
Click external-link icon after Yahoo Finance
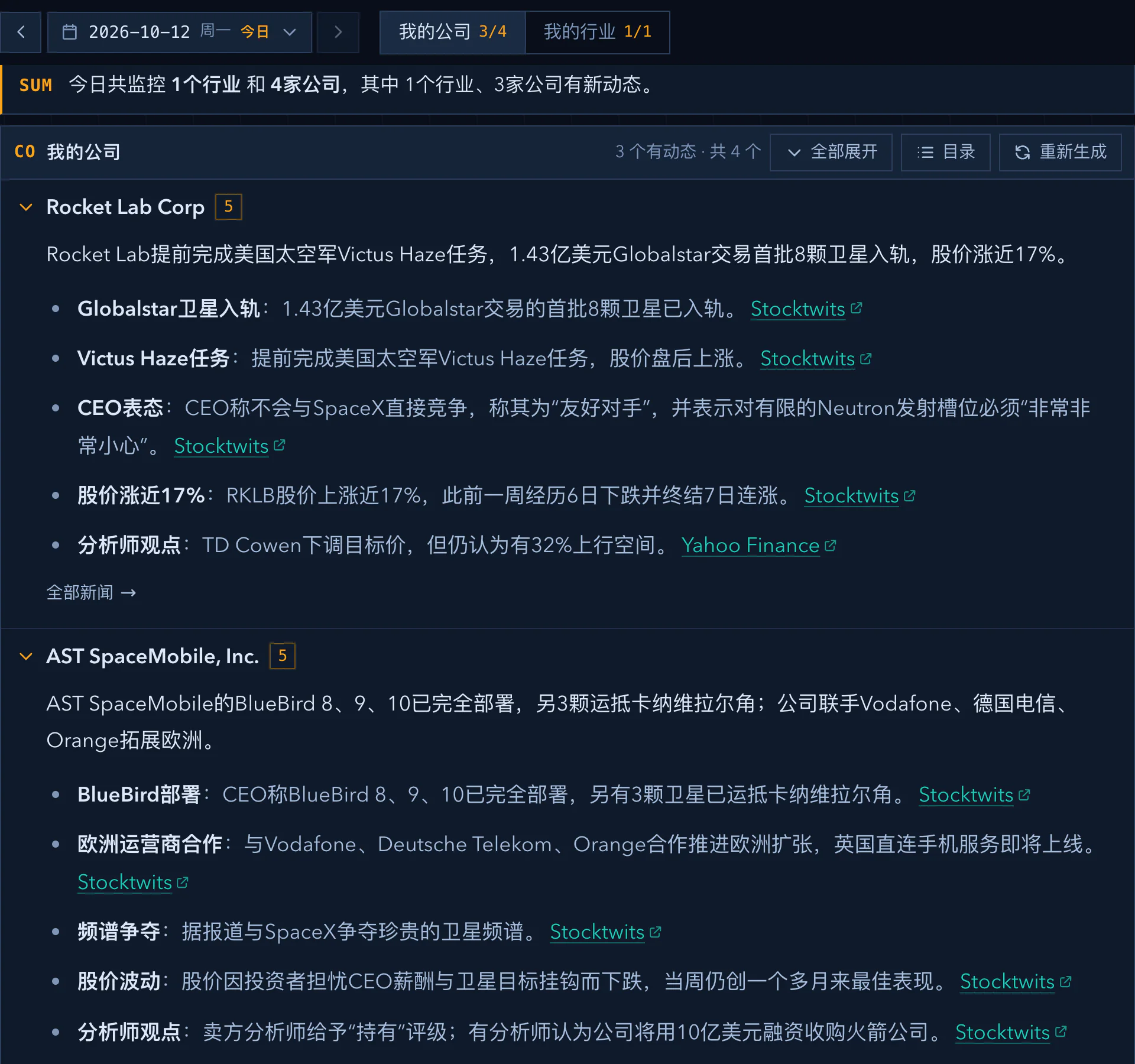coord(831,545)
